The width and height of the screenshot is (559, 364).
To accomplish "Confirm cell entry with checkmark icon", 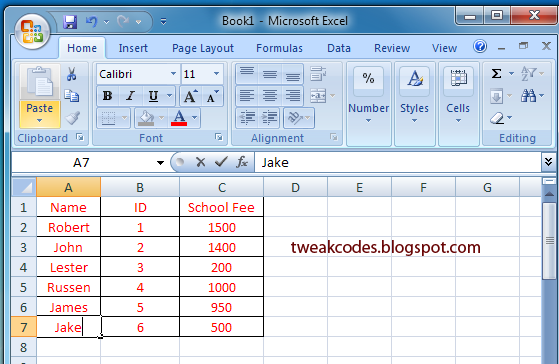I will coord(221,162).
